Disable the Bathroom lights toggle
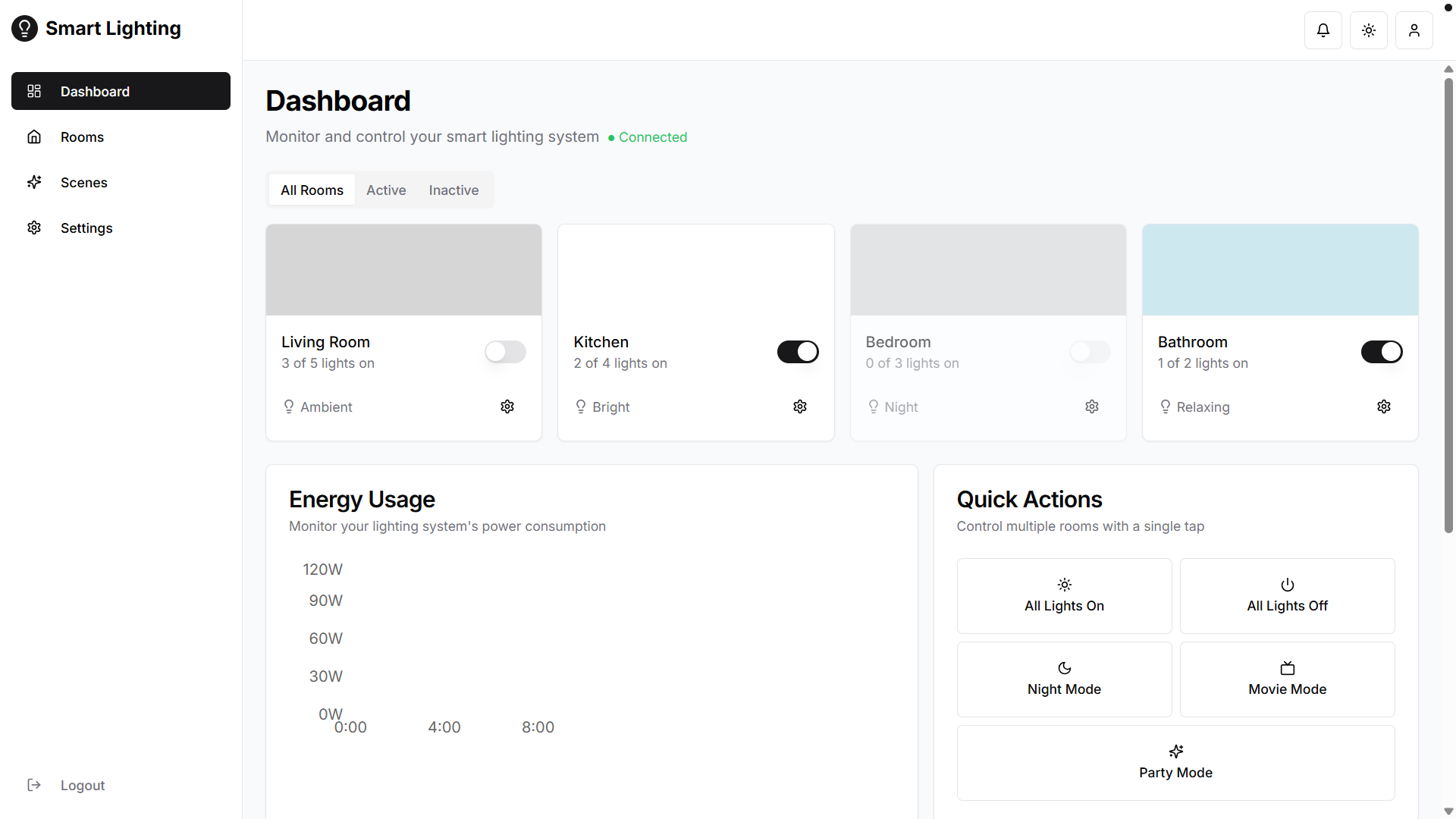 click(1381, 352)
